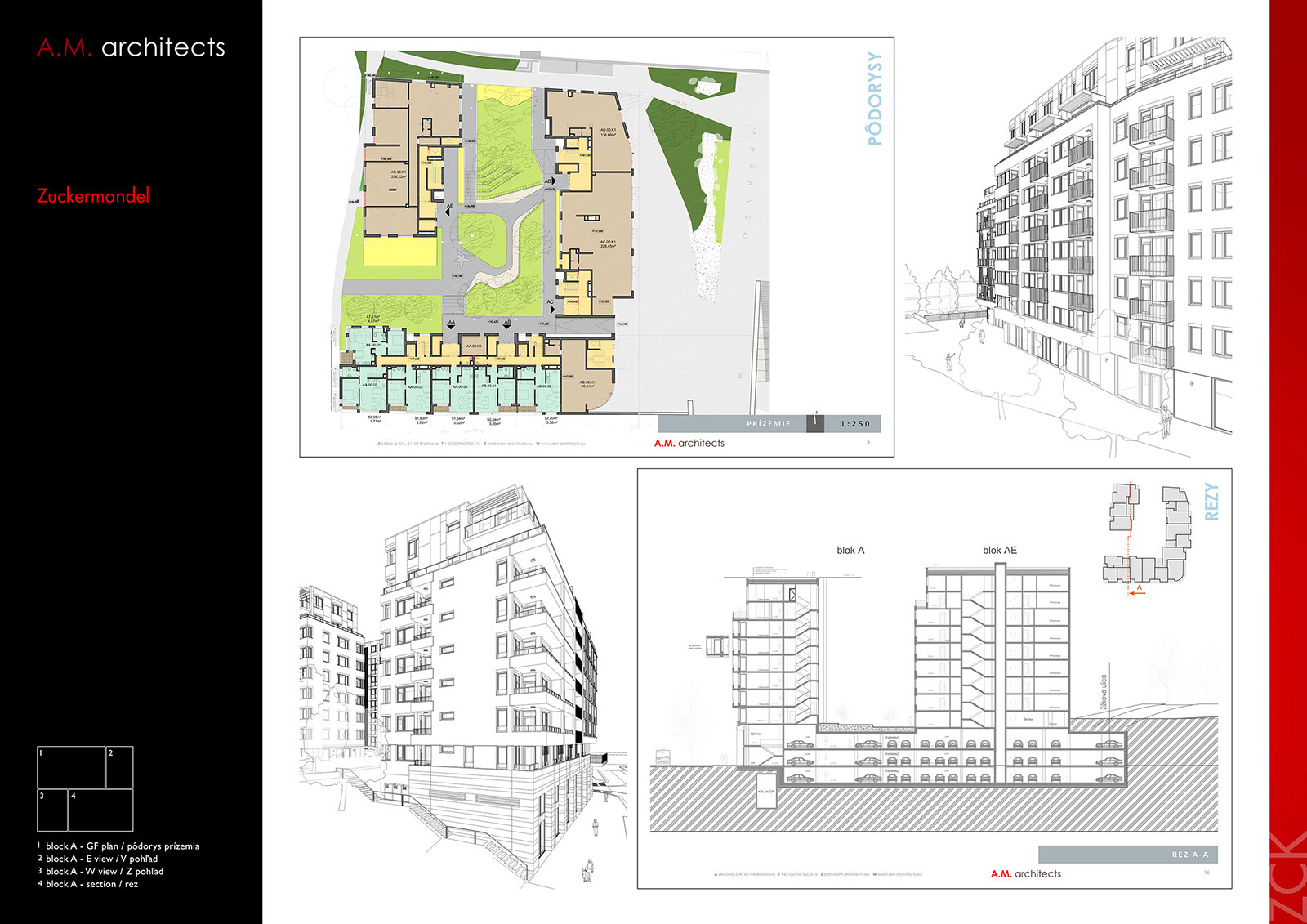Click the AC entrance arrow on the plan
Screen dimensions: 1307x924
(551, 308)
